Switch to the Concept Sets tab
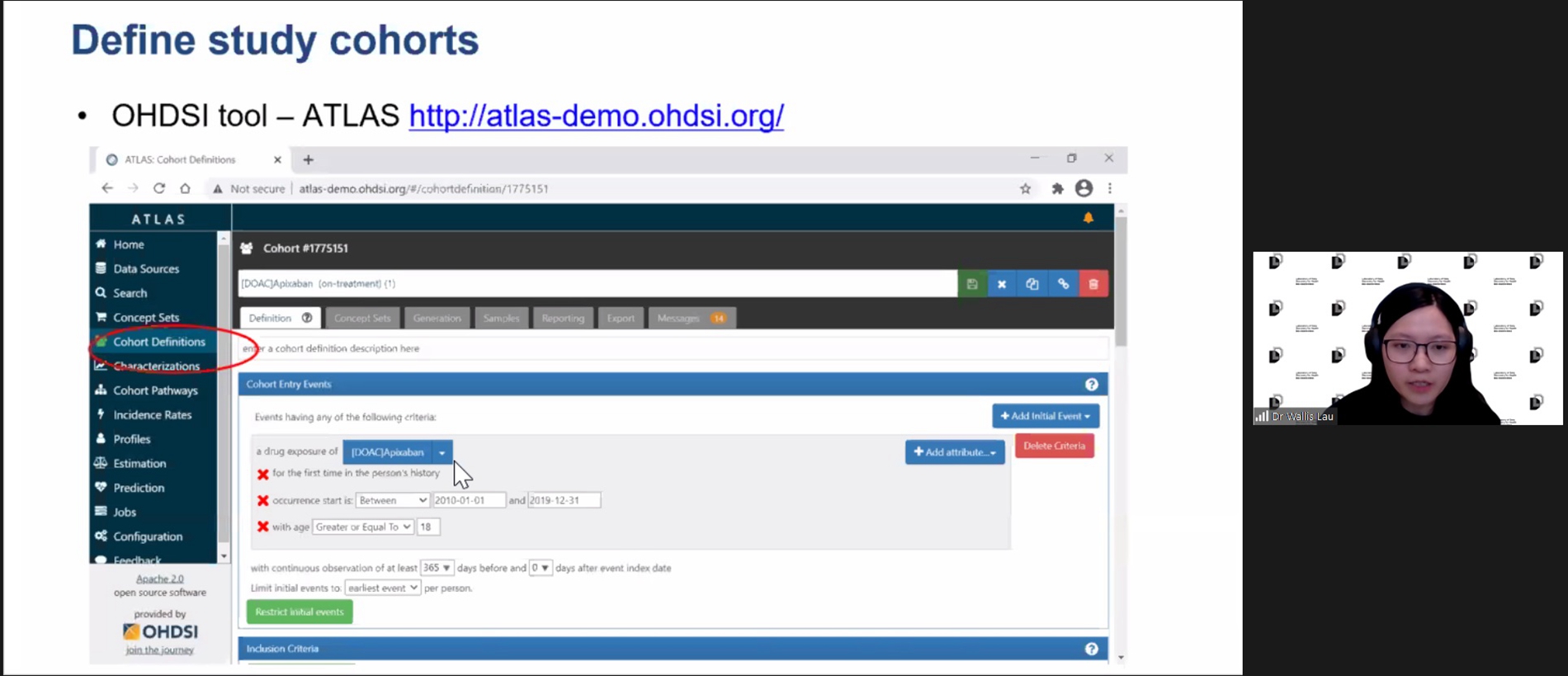The image size is (1568, 676). tap(362, 318)
